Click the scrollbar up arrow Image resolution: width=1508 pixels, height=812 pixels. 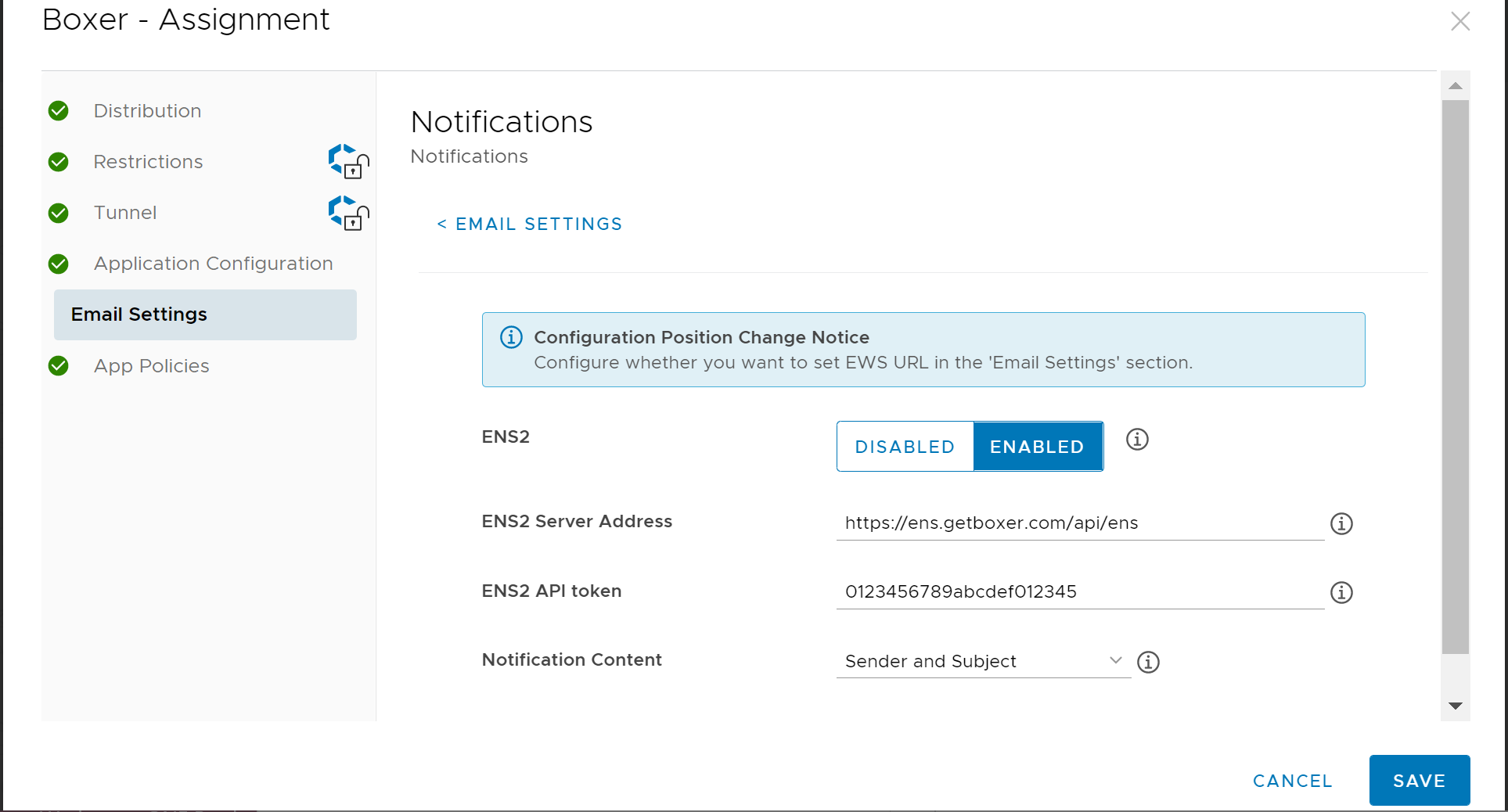pyautogui.click(x=1456, y=86)
